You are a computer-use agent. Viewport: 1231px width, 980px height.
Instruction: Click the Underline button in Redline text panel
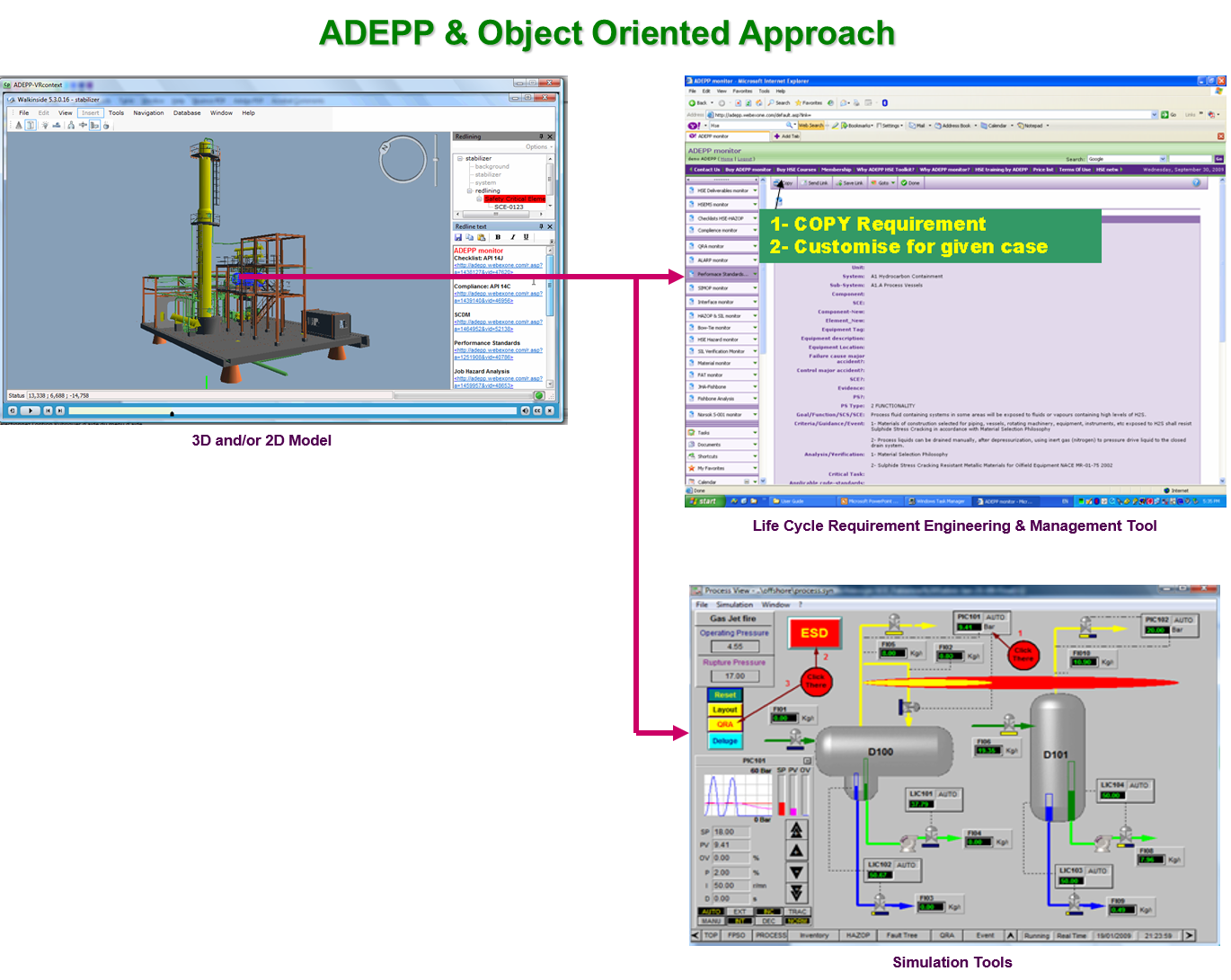pos(527,237)
